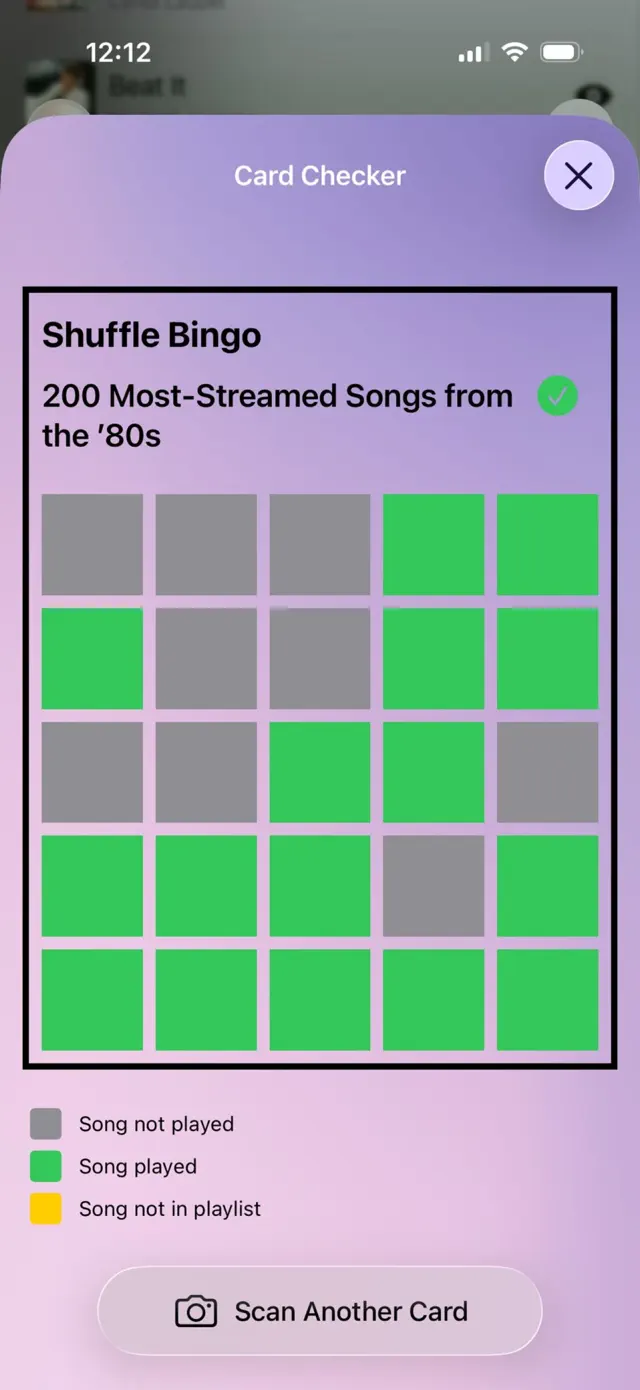Dismiss the Card Checker with the X button
640x1390 pixels.
578,176
